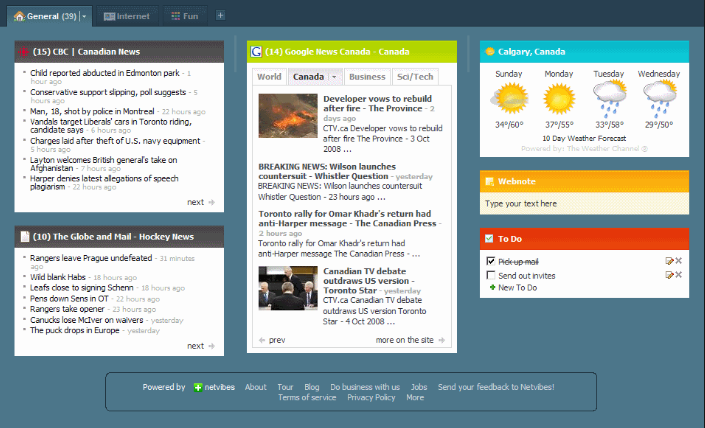This screenshot has width=705, height=428.
Task: Click arrow beside more on the site
Action: 442,340
